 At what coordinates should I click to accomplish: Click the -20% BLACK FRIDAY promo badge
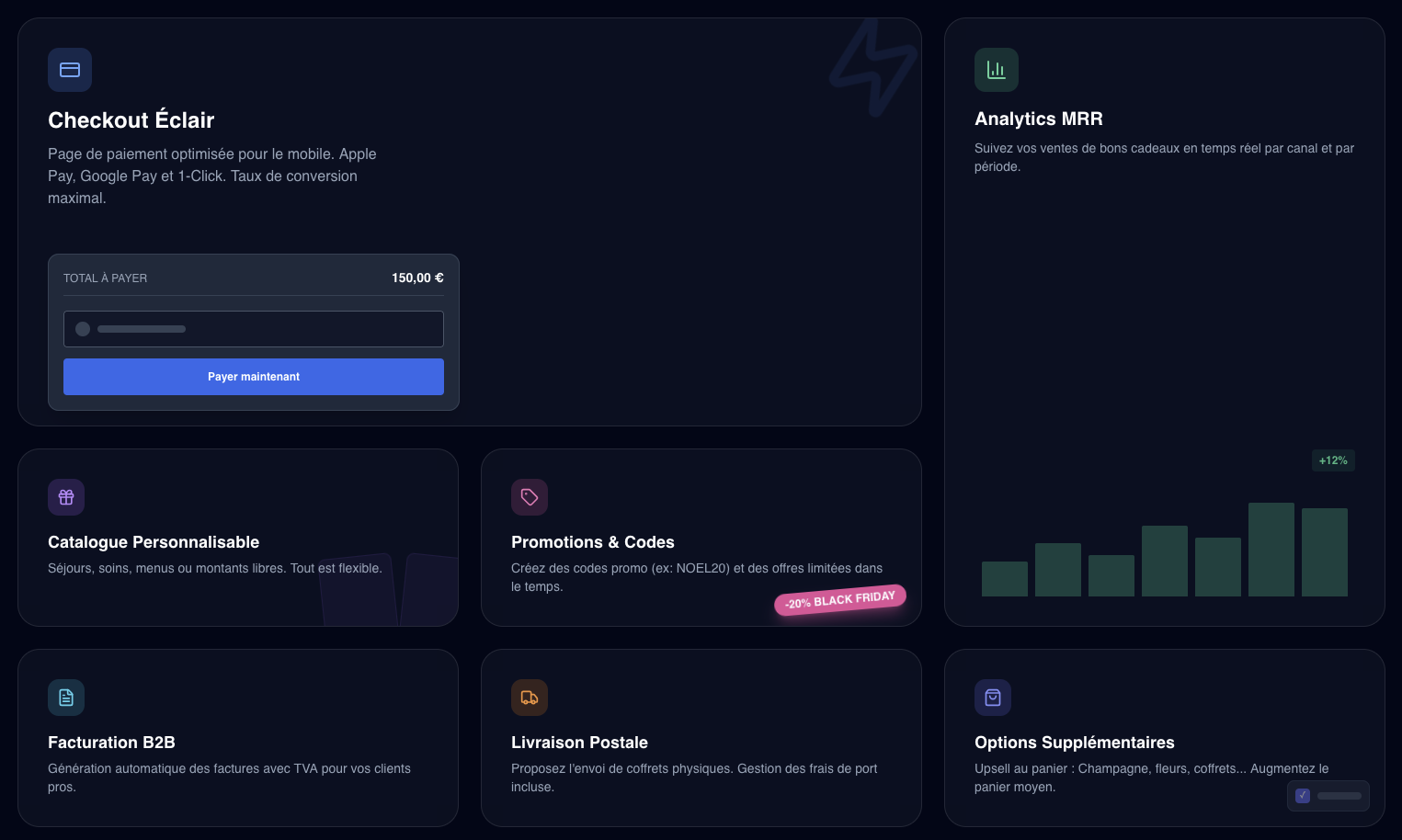pyautogui.click(x=840, y=600)
